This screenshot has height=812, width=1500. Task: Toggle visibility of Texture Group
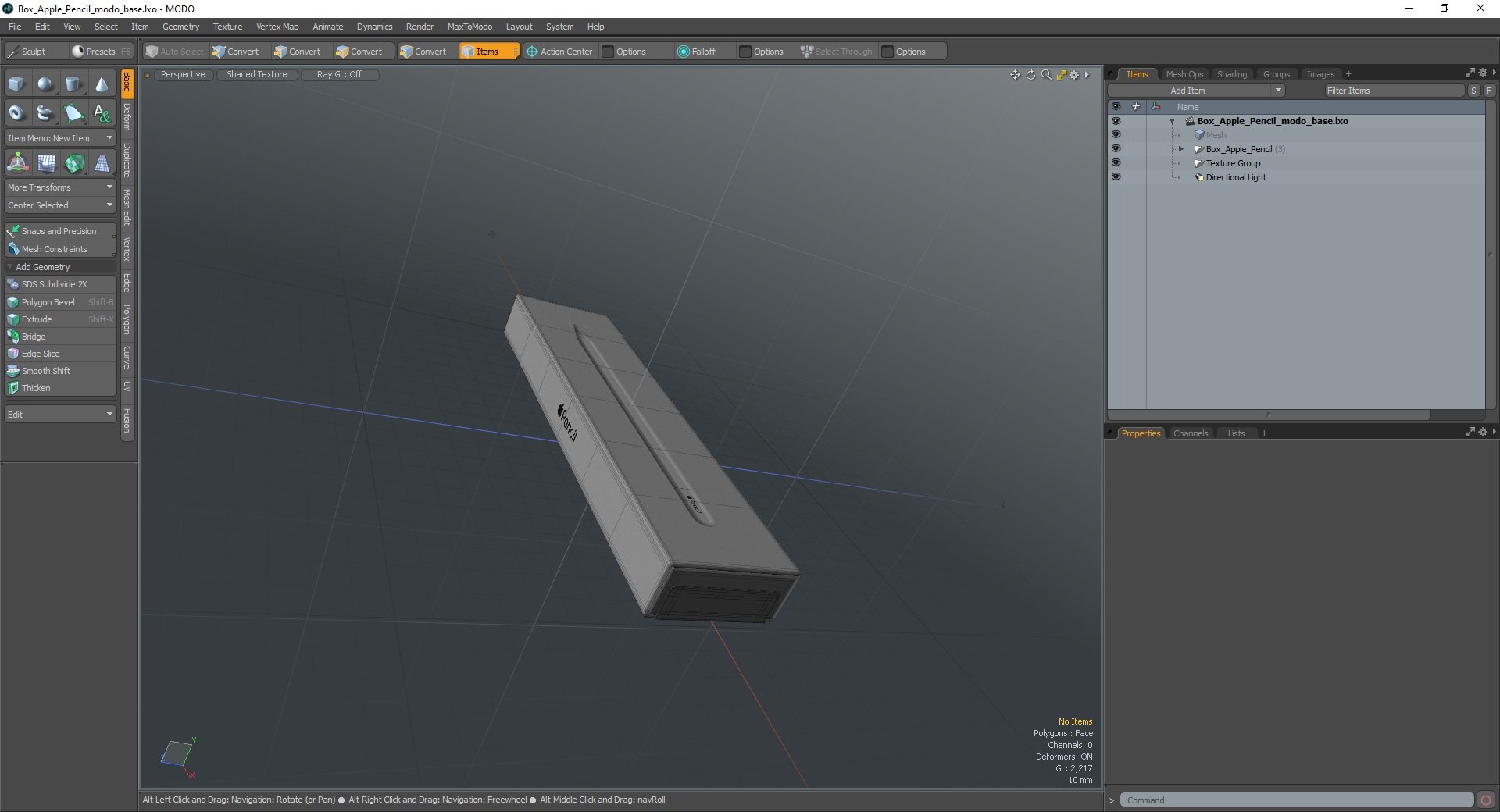coord(1116,163)
